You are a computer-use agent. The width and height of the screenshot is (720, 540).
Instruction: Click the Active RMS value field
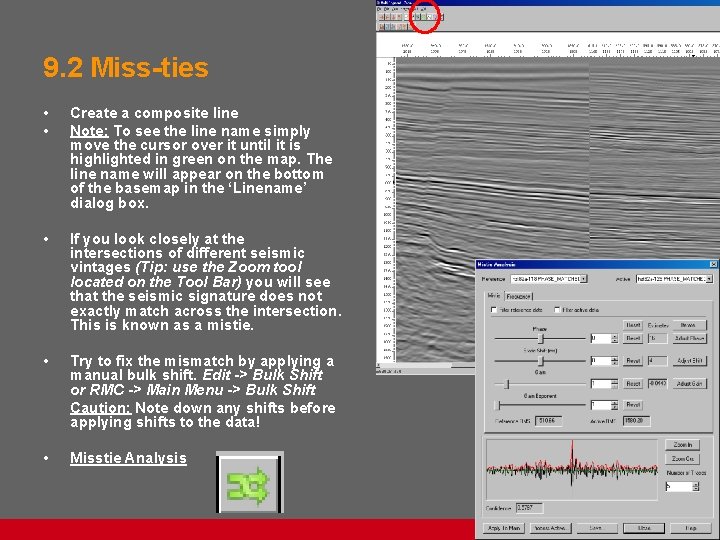pyautogui.click(x=636, y=421)
